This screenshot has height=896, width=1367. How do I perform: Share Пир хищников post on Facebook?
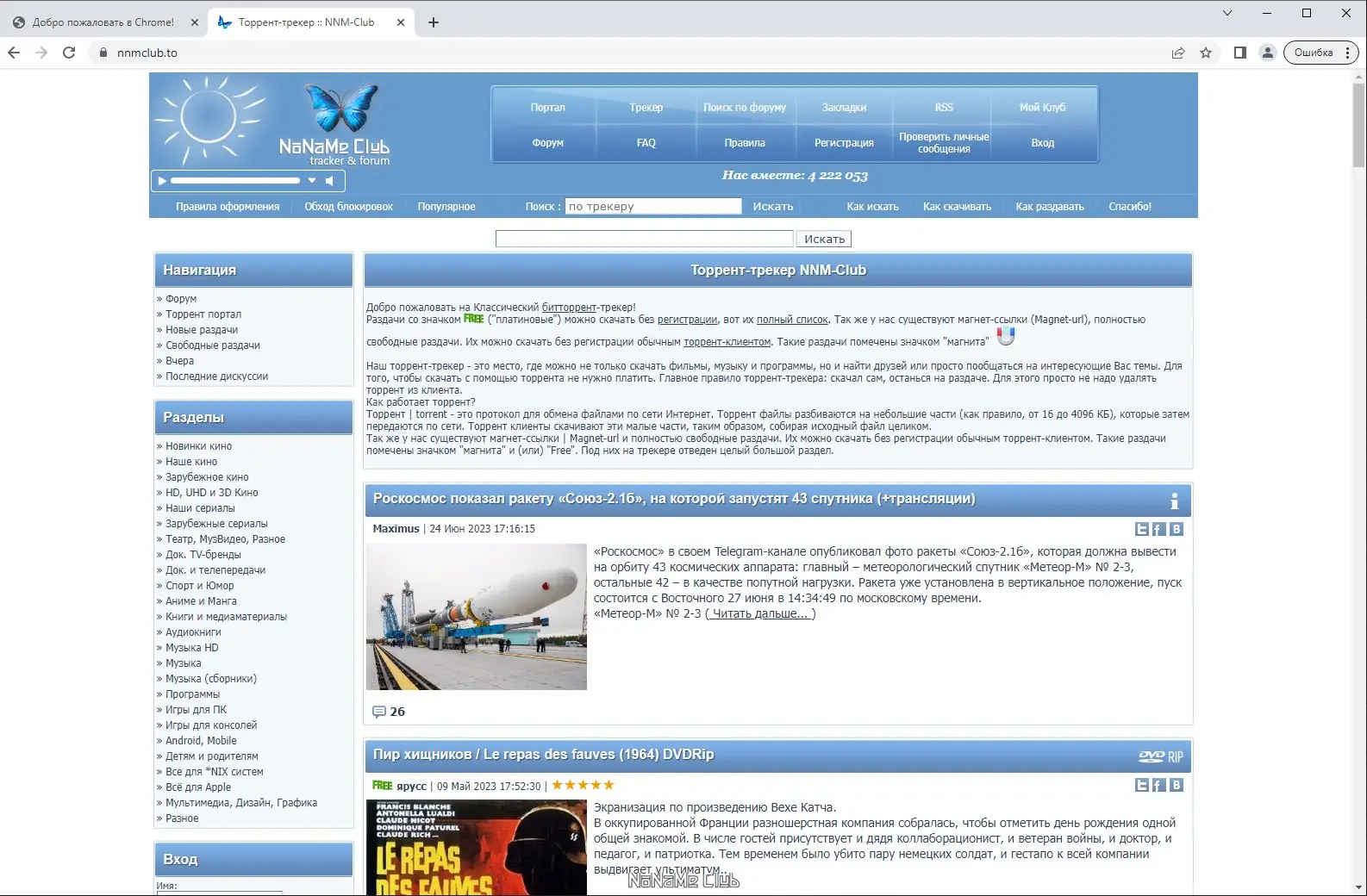(1159, 785)
